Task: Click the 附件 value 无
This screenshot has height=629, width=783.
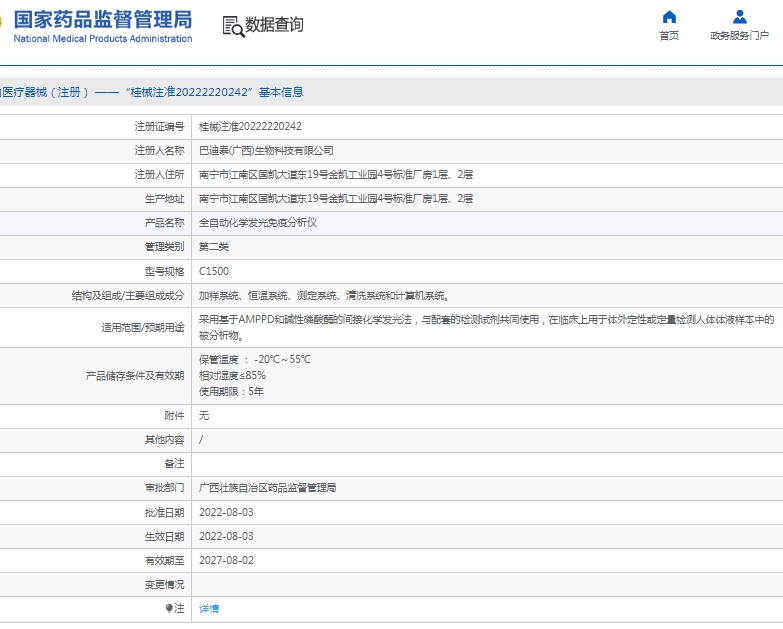Action: point(204,415)
